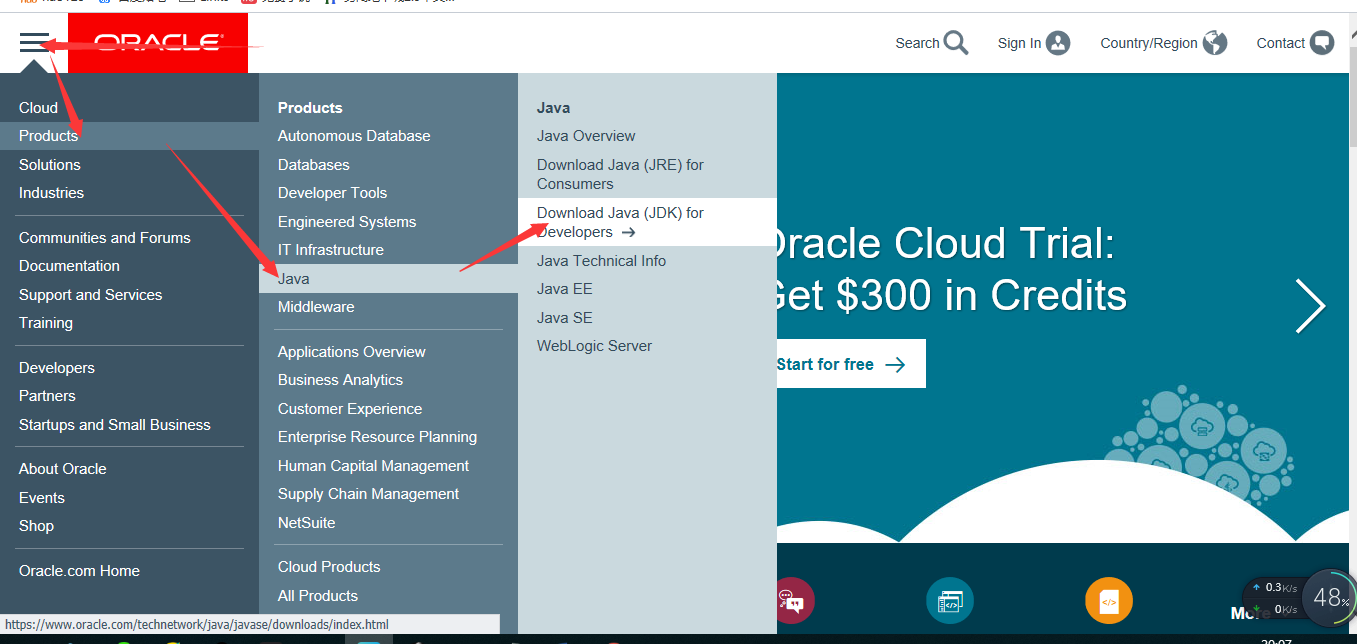Click the teal browser window icon
The image size is (1357, 644).
(x=949, y=601)
